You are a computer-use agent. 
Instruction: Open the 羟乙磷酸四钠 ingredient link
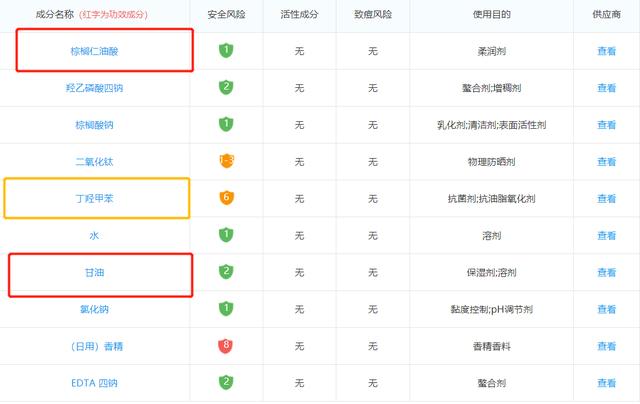click(94, 88)
